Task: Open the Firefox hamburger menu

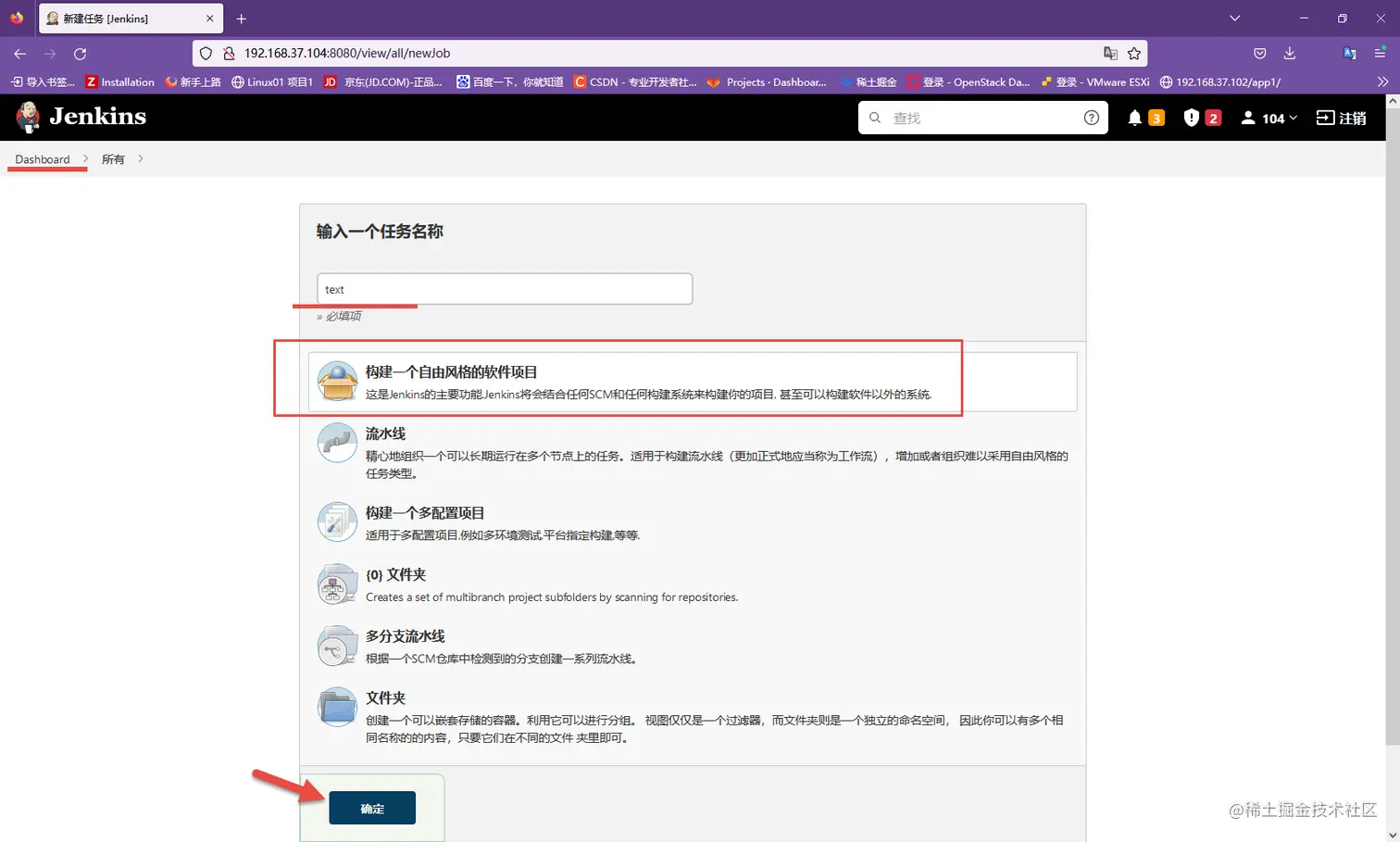Action: coord(1381,53)
